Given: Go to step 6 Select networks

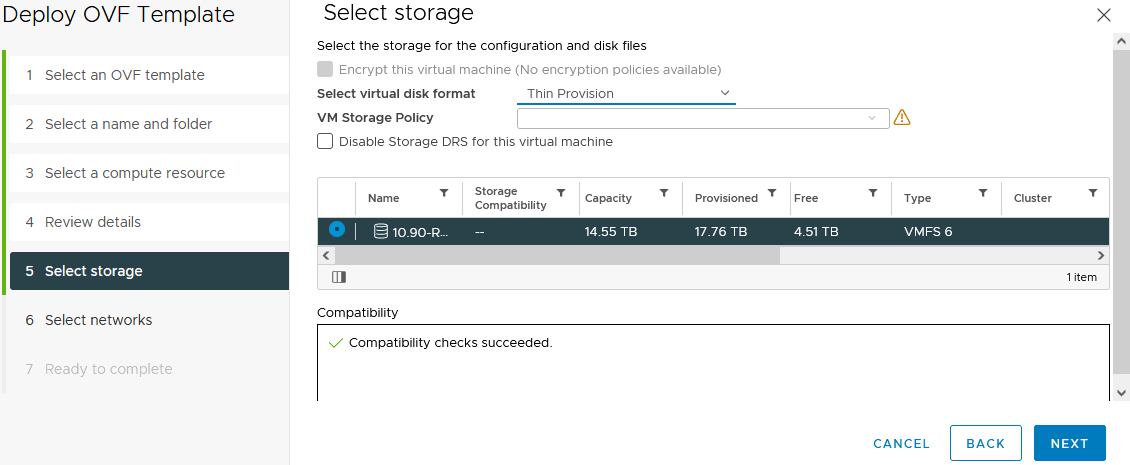Looking at the screenshot, I should (98, 320).
